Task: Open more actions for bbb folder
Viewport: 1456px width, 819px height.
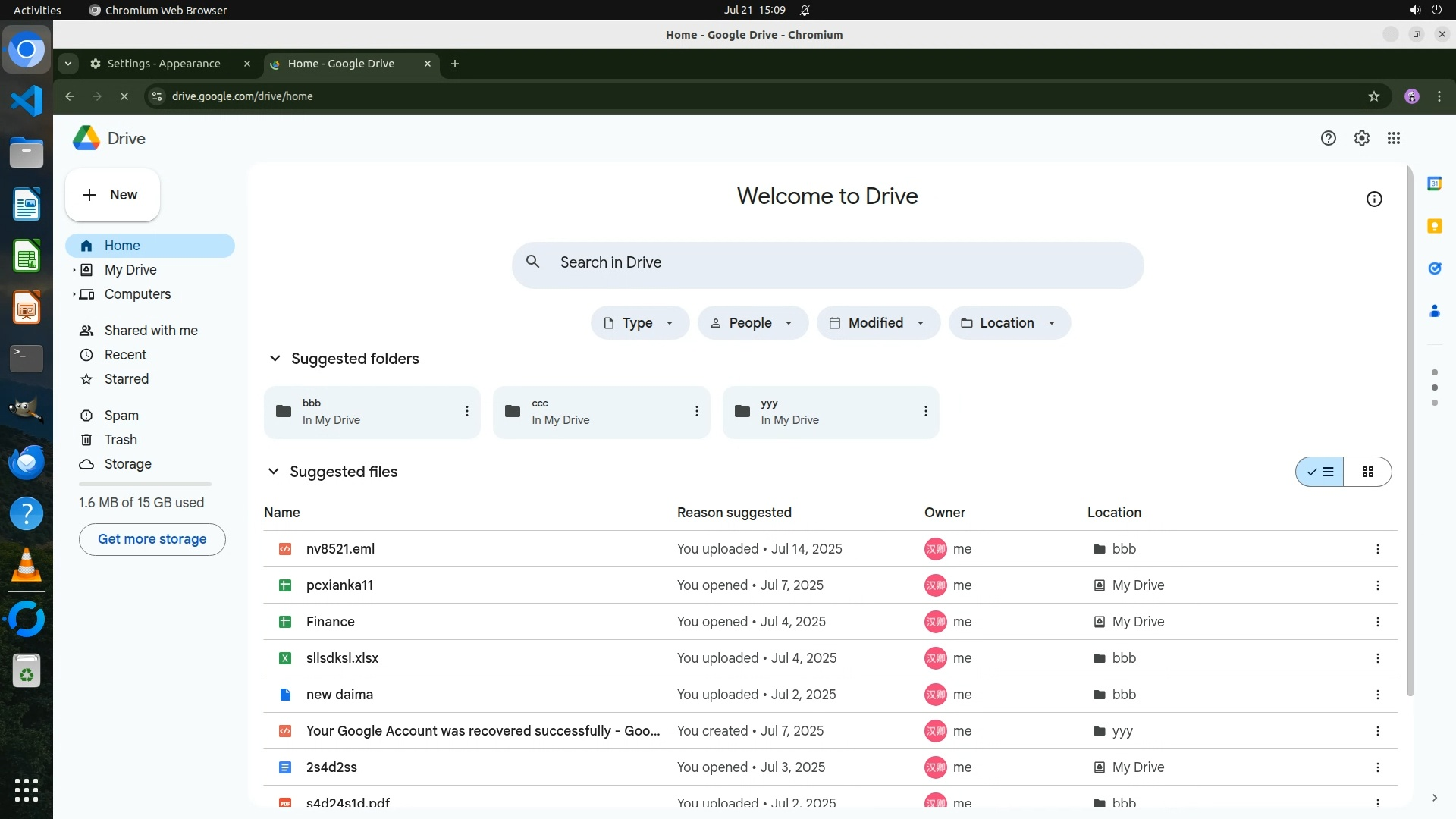Action: [x=466, y=411]
